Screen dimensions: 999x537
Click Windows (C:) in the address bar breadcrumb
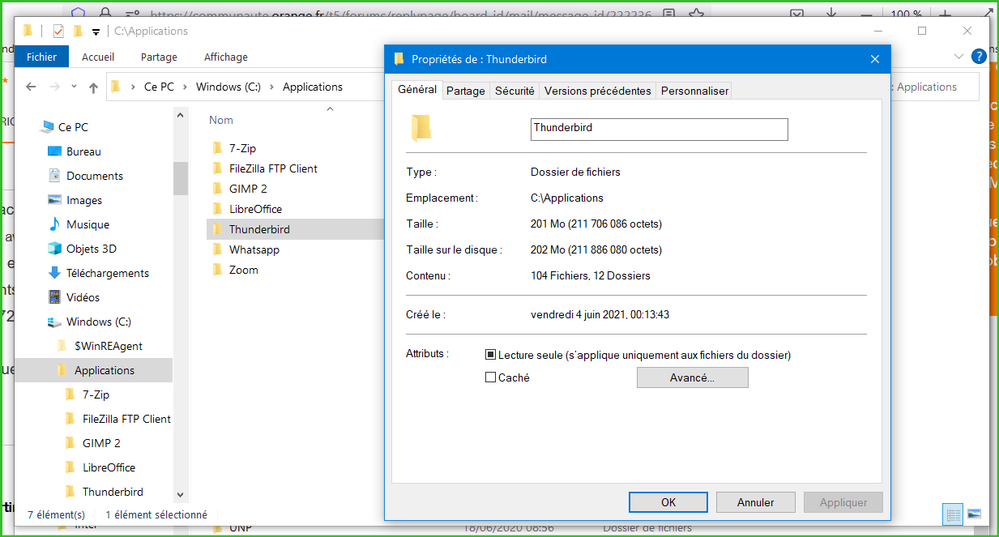(x=228, y=87)
